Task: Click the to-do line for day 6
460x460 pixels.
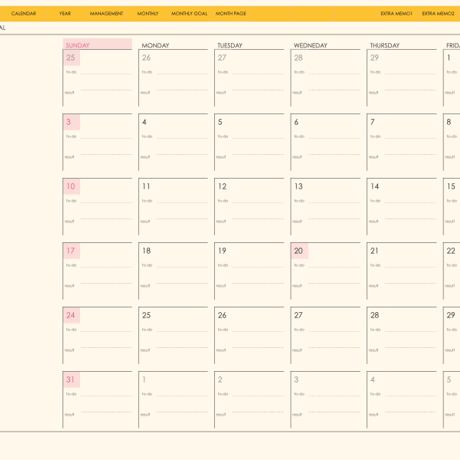Action: point(334,137)
